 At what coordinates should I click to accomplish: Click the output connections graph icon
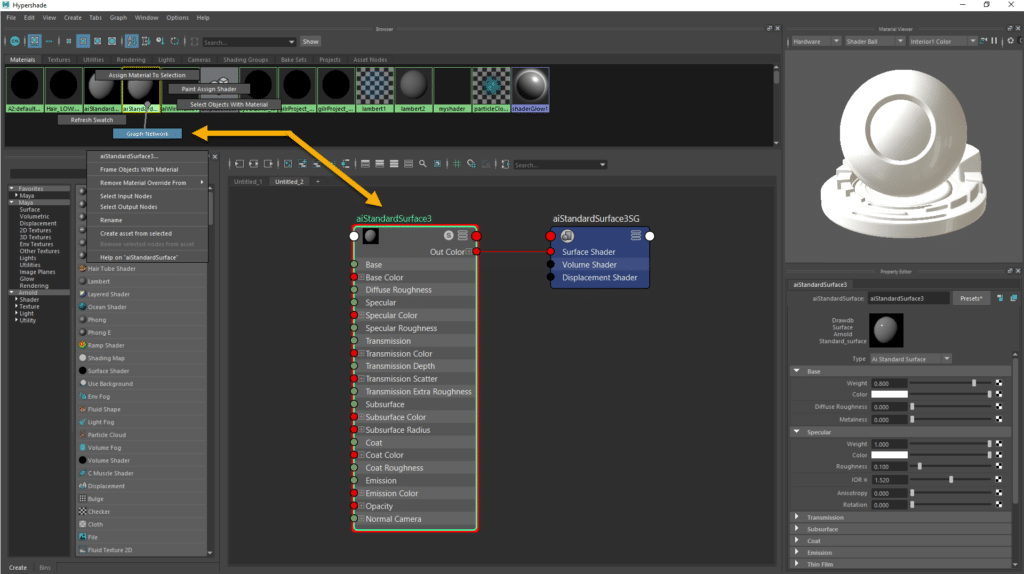pos(268,164)
